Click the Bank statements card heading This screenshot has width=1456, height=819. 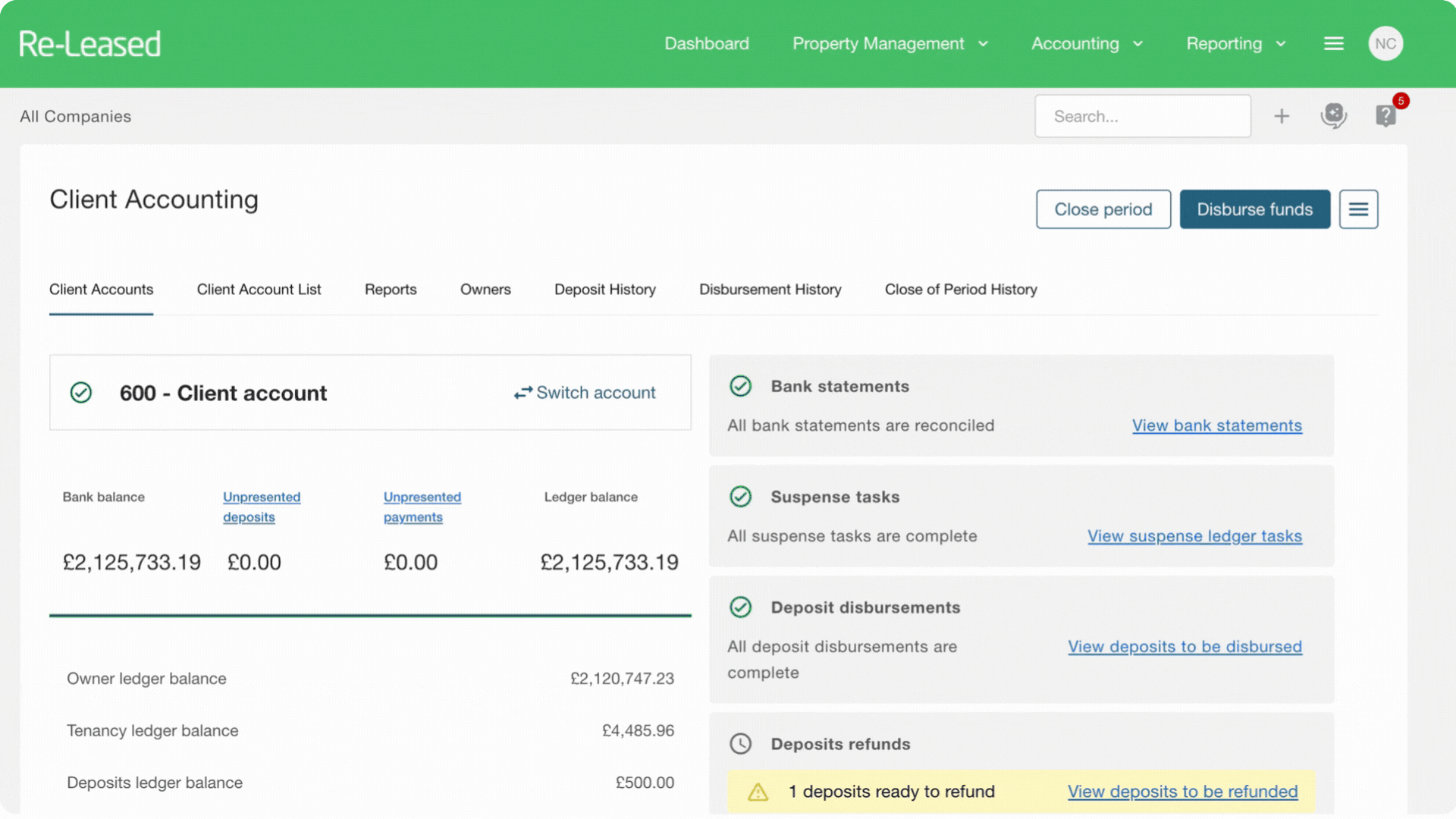pos(839,386)
